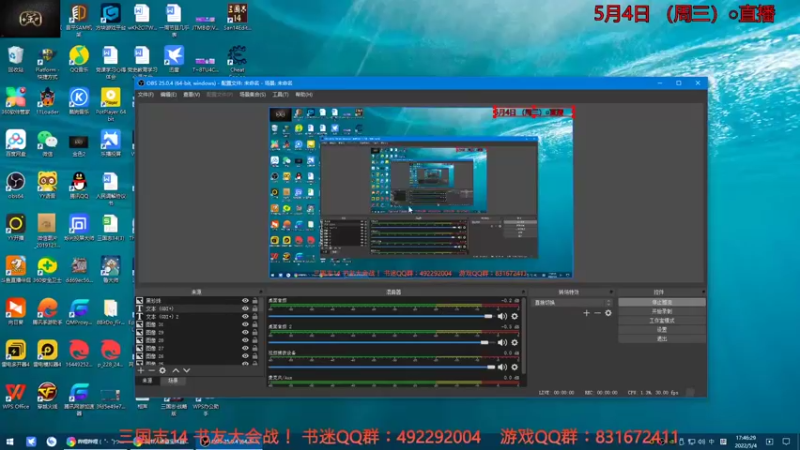Lock the 图像 30 source

[255, 324]
